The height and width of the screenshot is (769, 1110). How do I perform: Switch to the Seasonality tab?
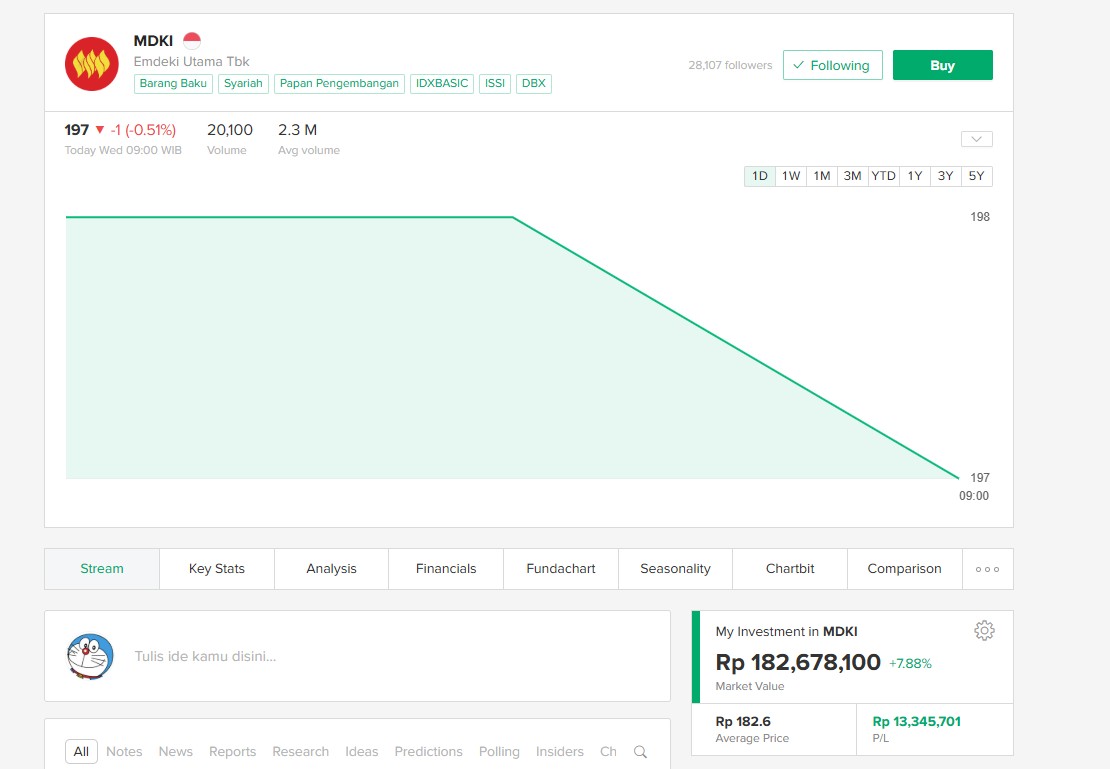point(675,568)
